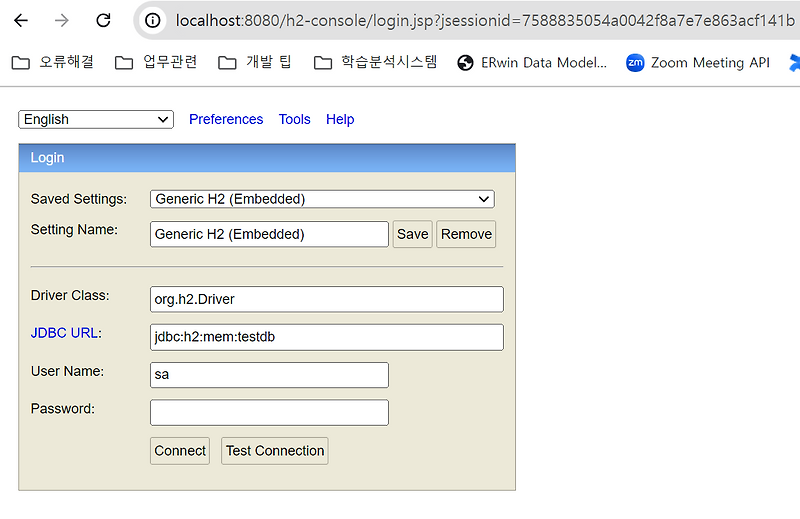Click the Password field
Screen dimensions: 800x519
[269, 412]
